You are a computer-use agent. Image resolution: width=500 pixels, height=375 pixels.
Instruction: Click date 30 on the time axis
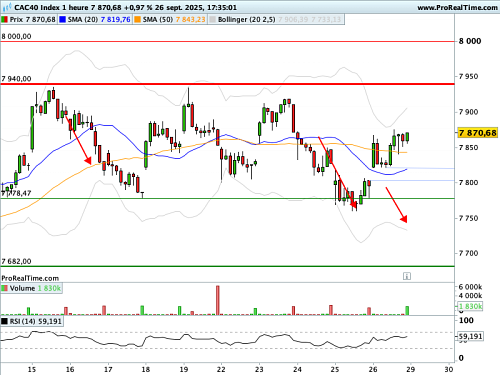(x=449, y=369)
